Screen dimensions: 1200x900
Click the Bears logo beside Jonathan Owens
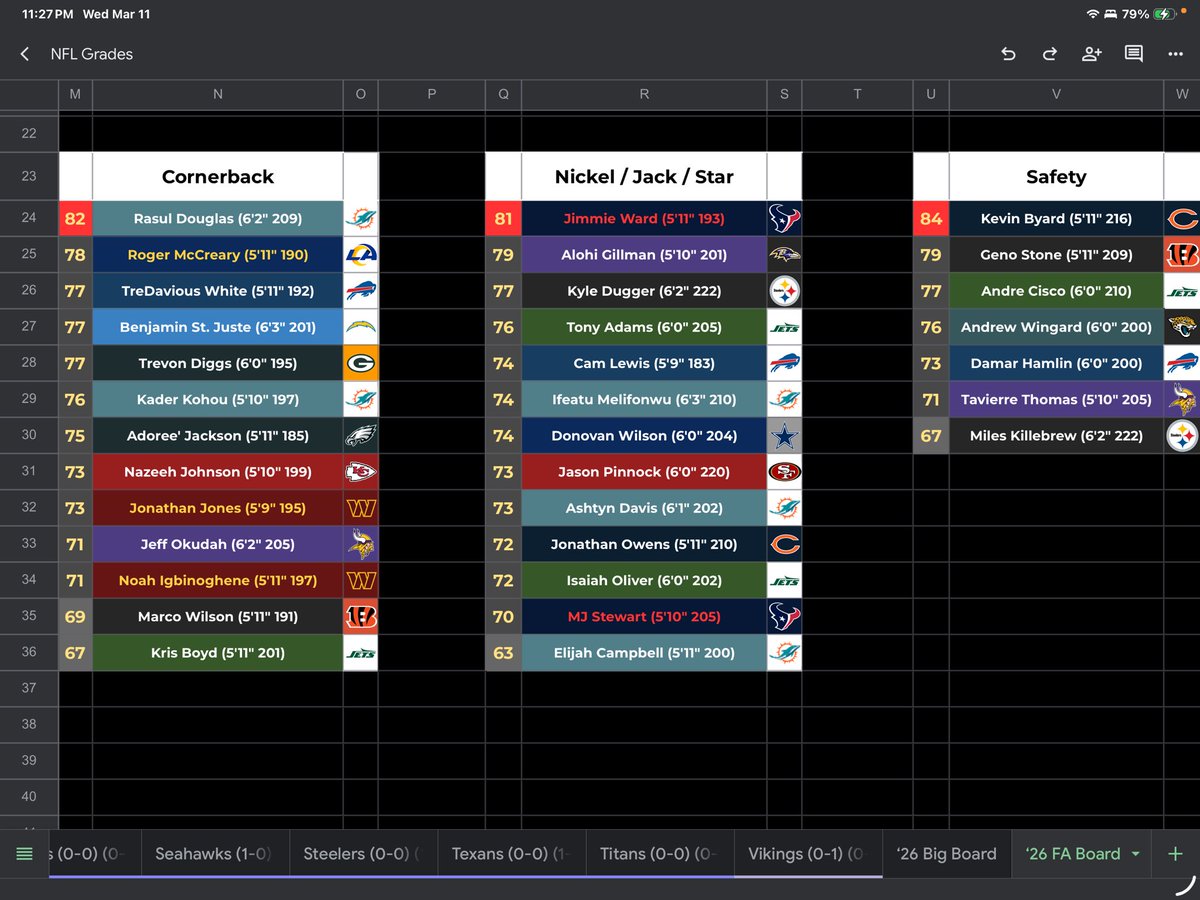point(784,544)
